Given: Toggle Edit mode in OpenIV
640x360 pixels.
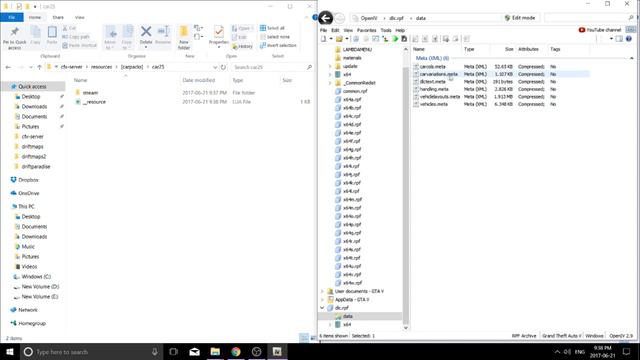Looking at the screenshot, I should coord(520,18).
